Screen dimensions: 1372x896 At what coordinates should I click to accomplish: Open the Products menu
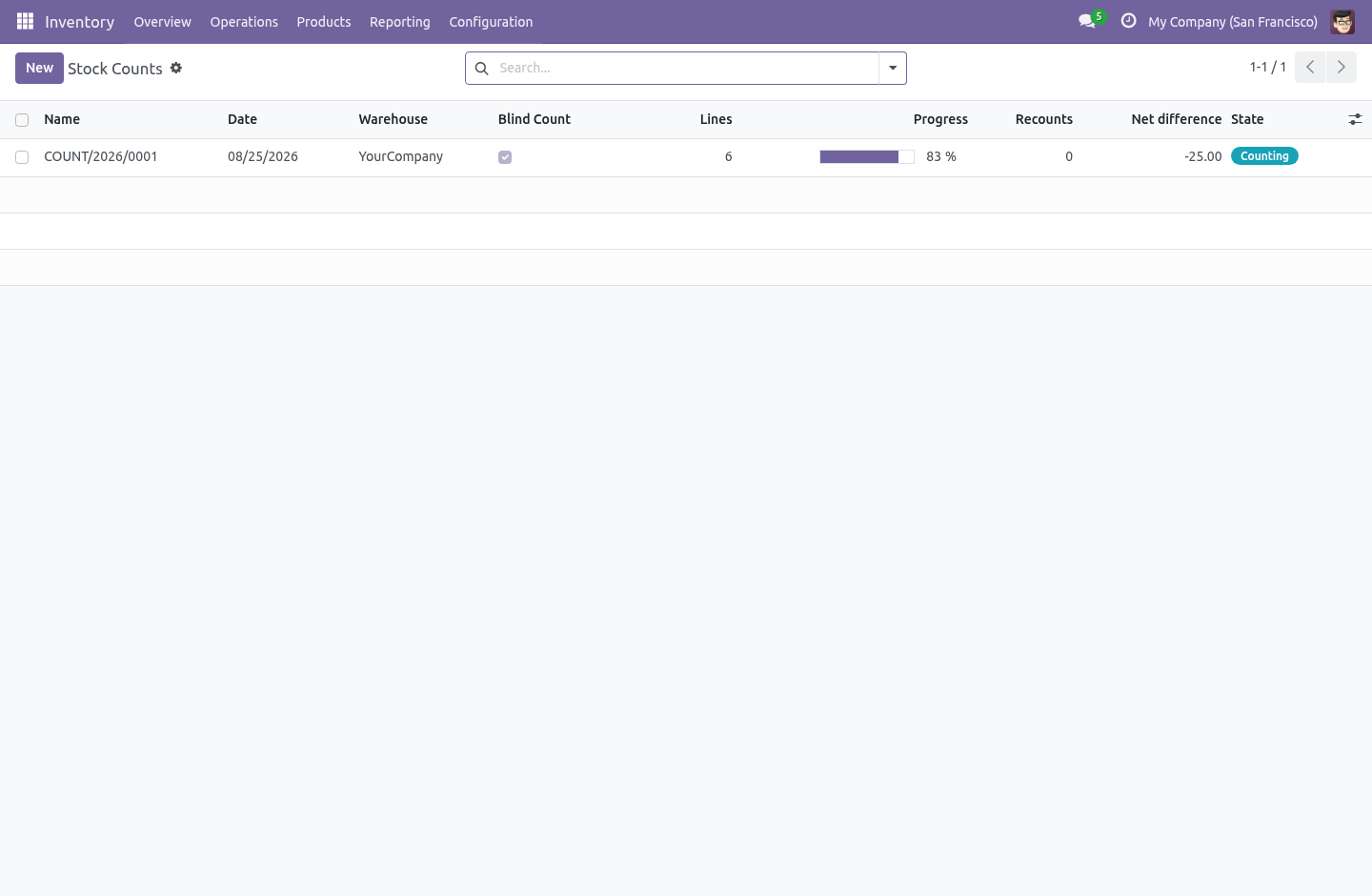click(x=324, y=21)
